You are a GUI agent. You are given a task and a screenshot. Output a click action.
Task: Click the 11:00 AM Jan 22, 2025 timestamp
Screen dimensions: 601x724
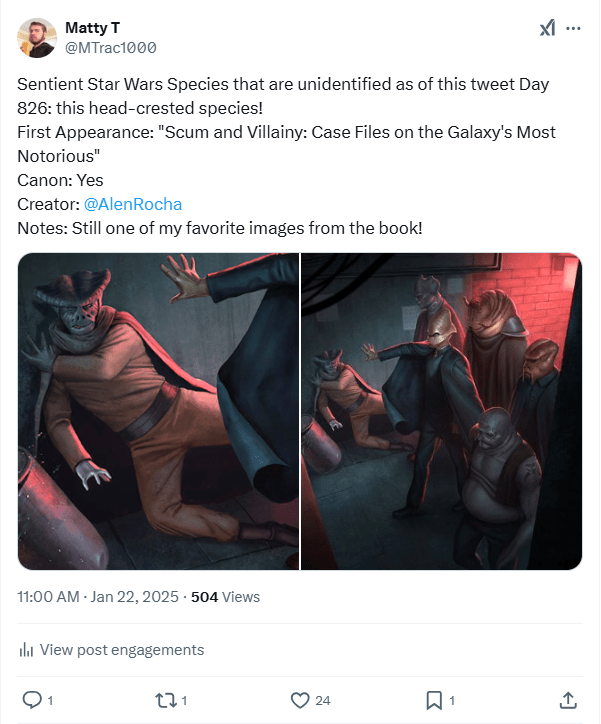pos(98,597)
